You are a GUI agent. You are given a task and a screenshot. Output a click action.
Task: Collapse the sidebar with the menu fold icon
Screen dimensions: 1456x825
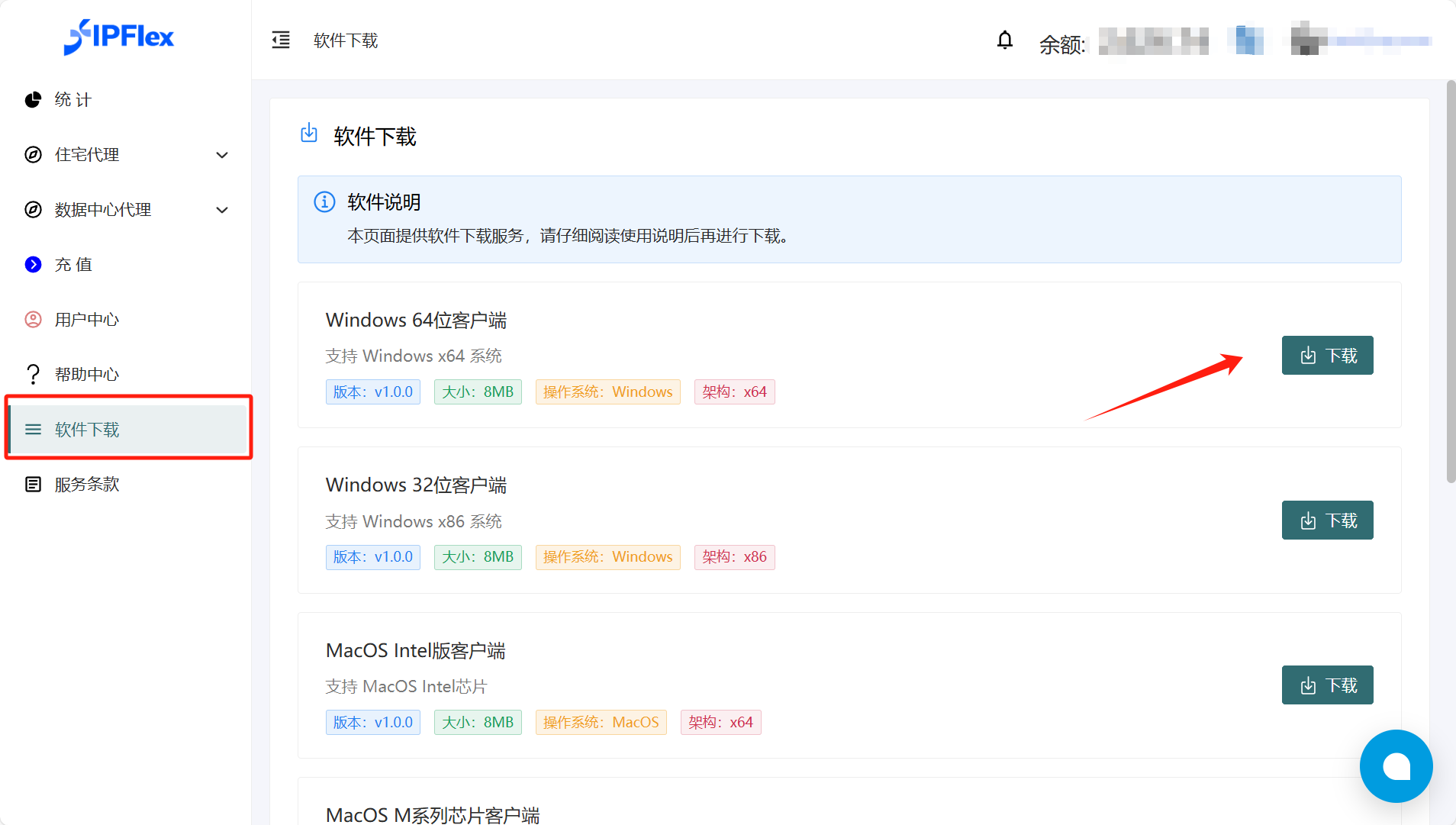(281, 40)
